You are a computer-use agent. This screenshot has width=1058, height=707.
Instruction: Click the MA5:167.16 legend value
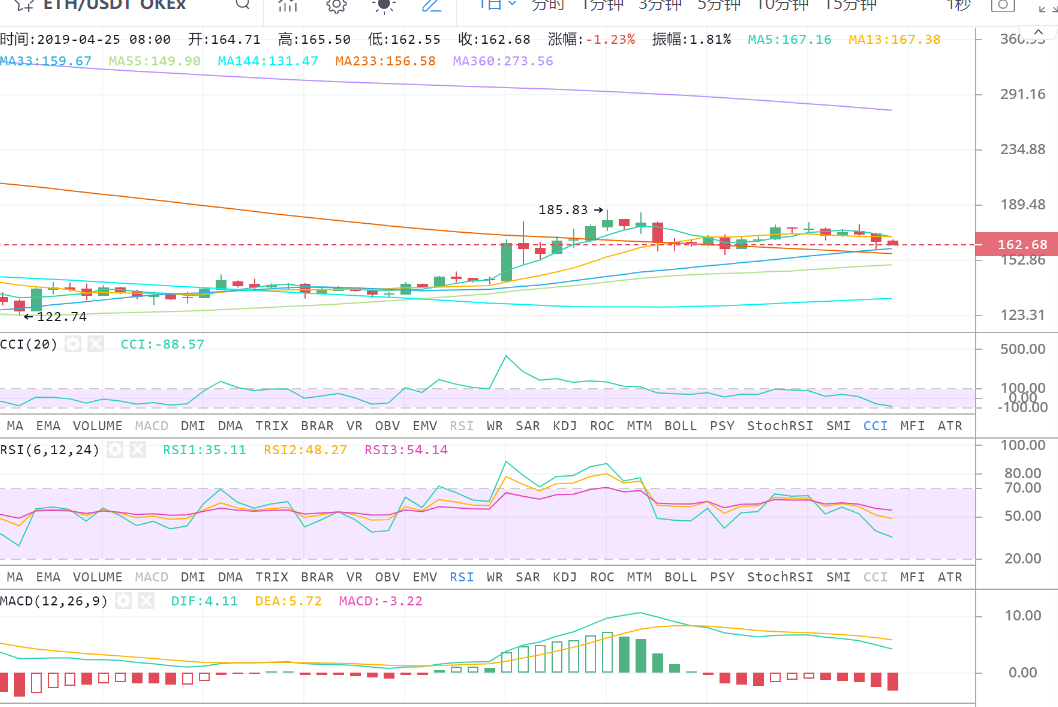(789, 39)
